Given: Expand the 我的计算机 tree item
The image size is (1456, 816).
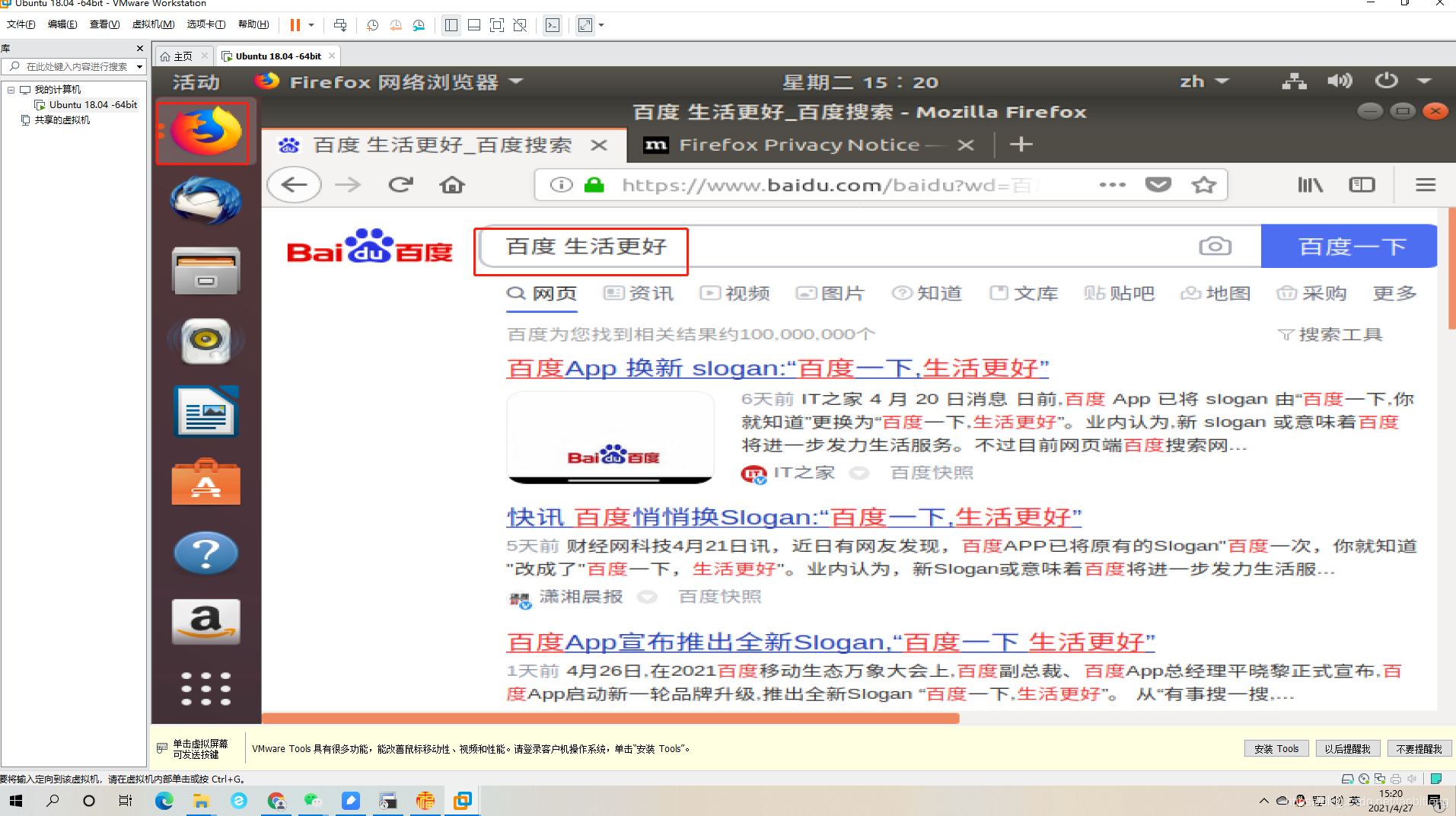Looking at the screenshot, I should 11,89.
